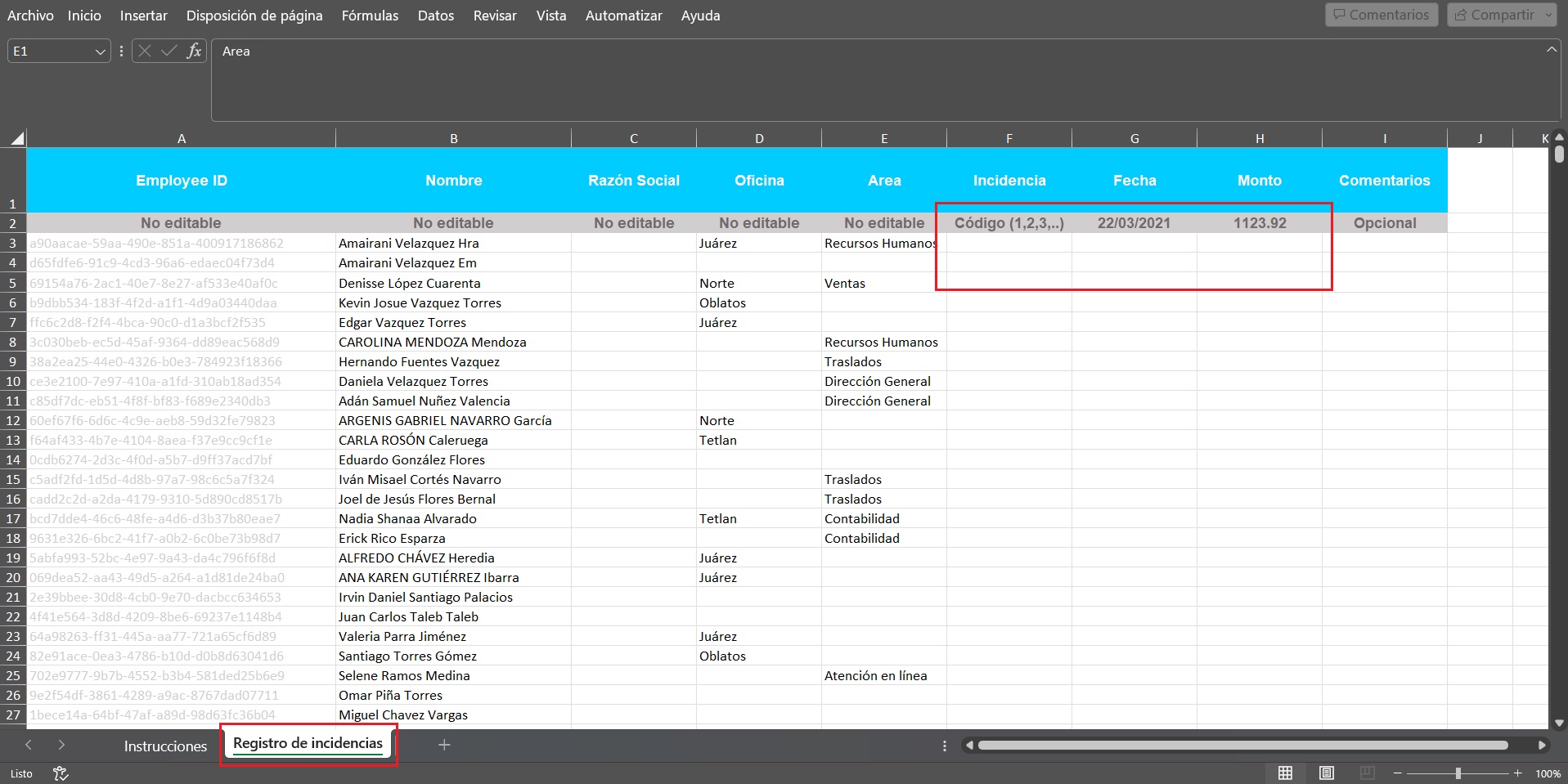Open the Name Box dropdown

100,52
